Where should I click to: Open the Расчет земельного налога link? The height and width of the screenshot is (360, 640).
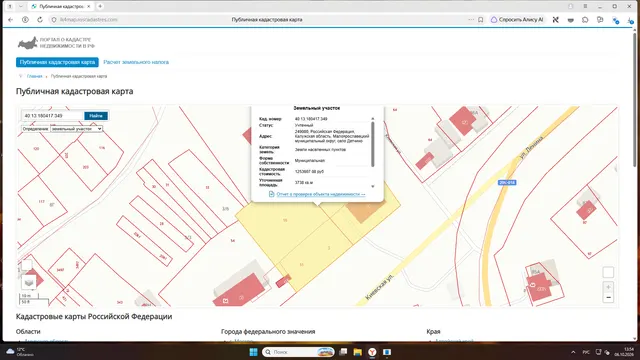(136, 62)
